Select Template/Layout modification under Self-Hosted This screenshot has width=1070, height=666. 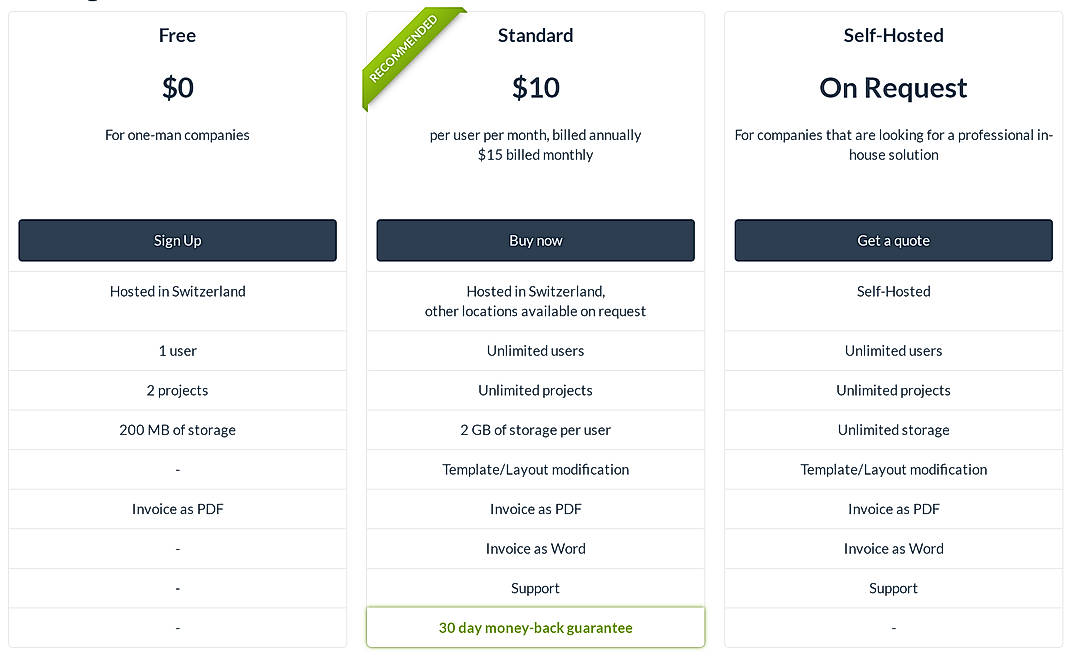(x=893, y=469)
